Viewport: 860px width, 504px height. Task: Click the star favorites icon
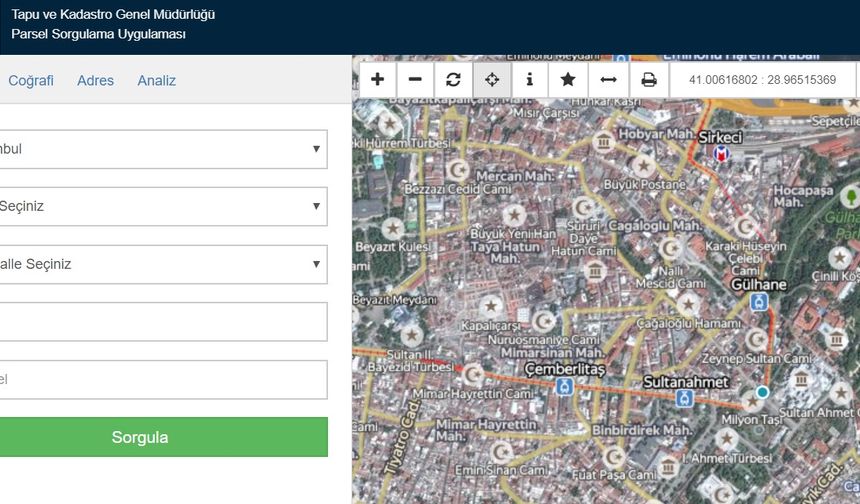(x=568, y=80)
